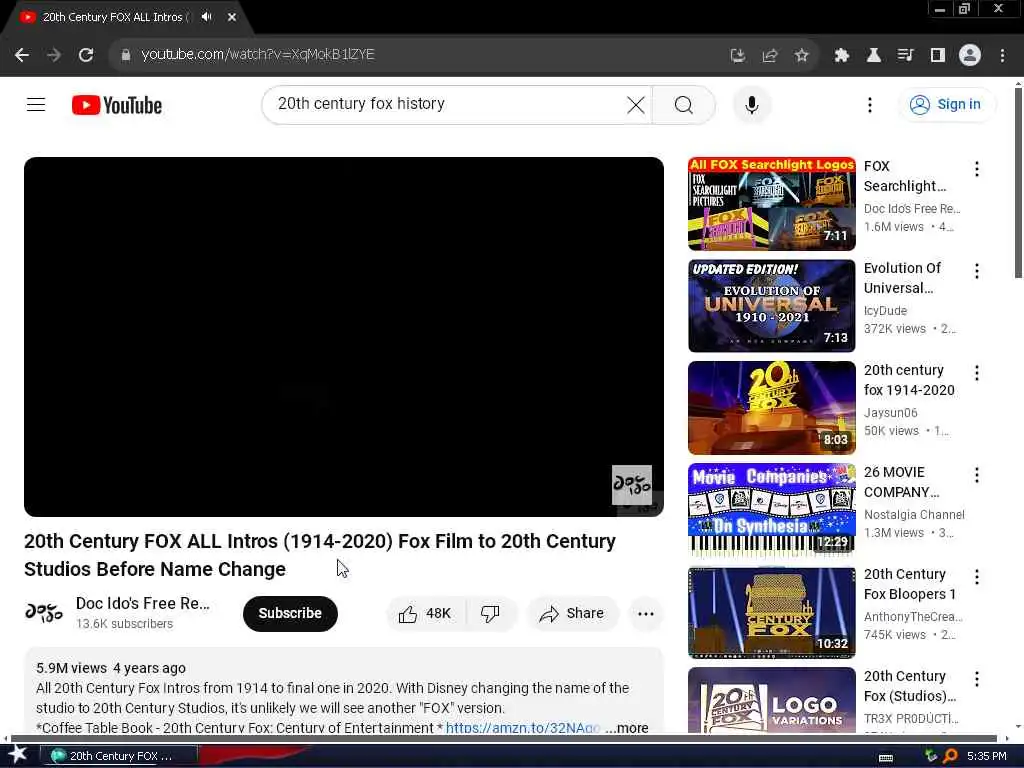Subscribe to Doc Ido's channel
This screenshot has height=768, width=1024.
click(x=290, y=613)
